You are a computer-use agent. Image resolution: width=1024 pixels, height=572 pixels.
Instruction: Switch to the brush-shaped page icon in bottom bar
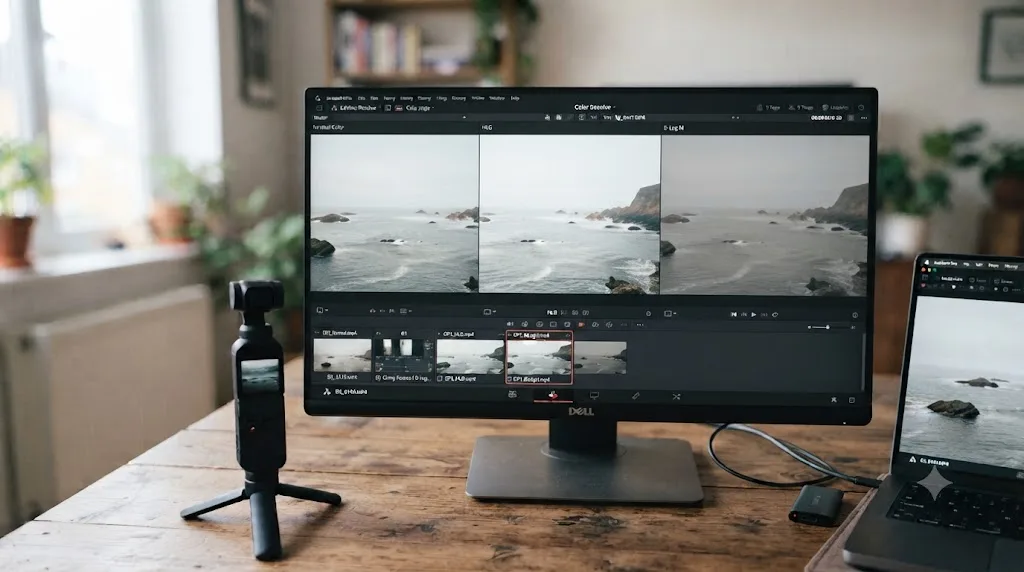click(635, 396)
